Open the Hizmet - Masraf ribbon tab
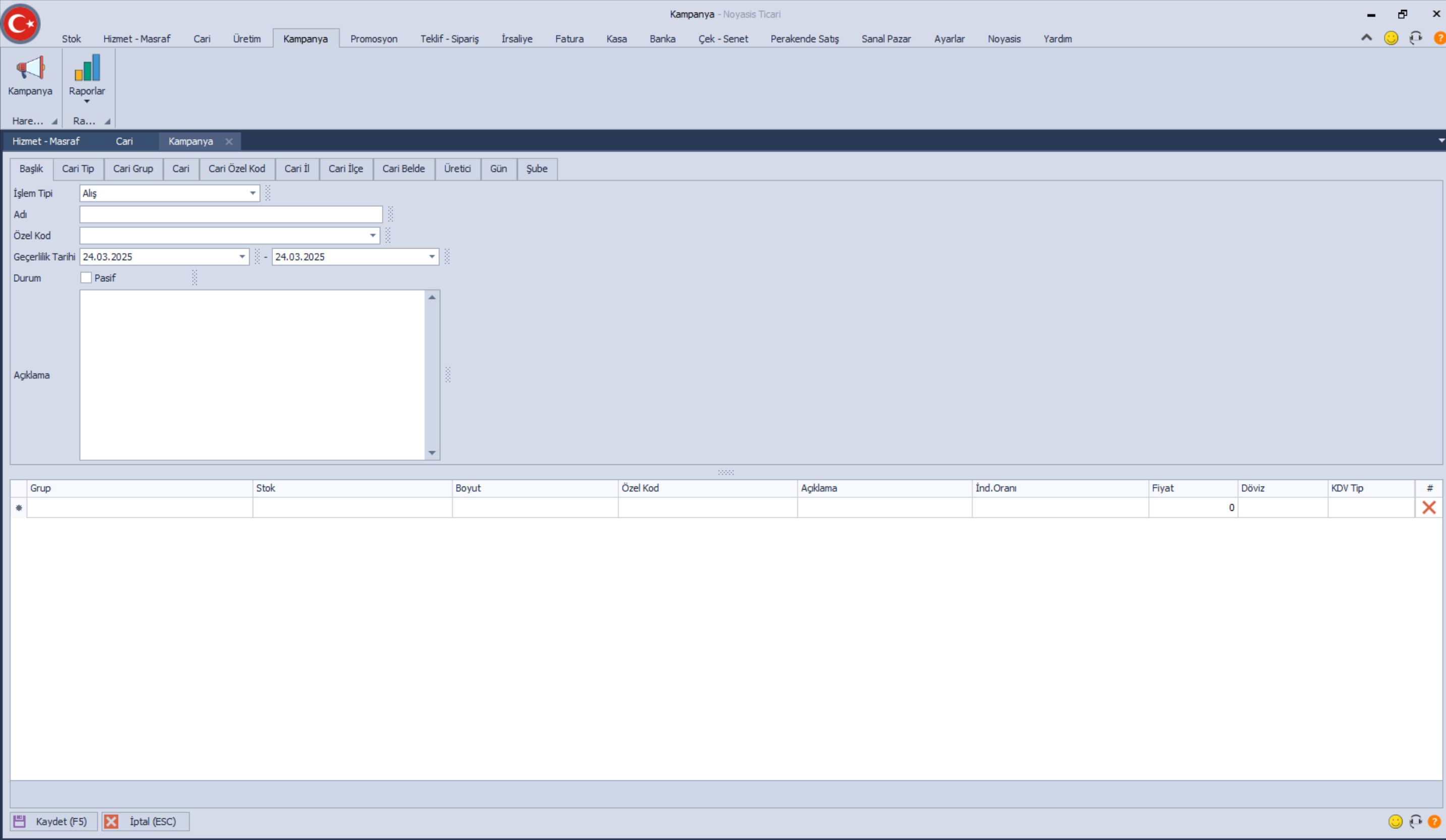The height and width of the screenshot is (840, 1446). [x=137, y=38]
